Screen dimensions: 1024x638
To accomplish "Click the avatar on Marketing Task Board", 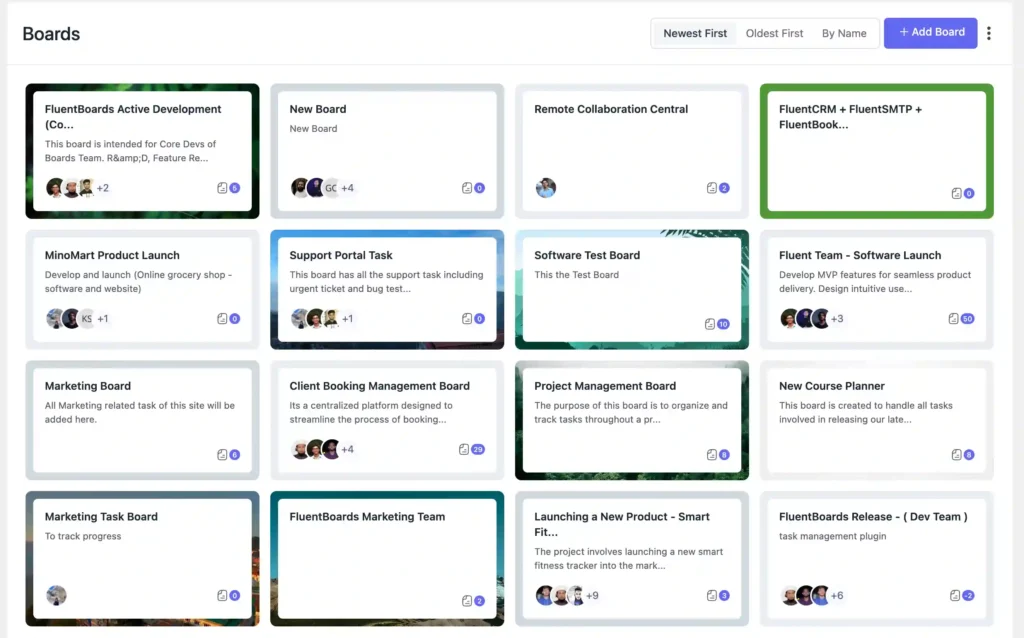I will coord(56,594).
